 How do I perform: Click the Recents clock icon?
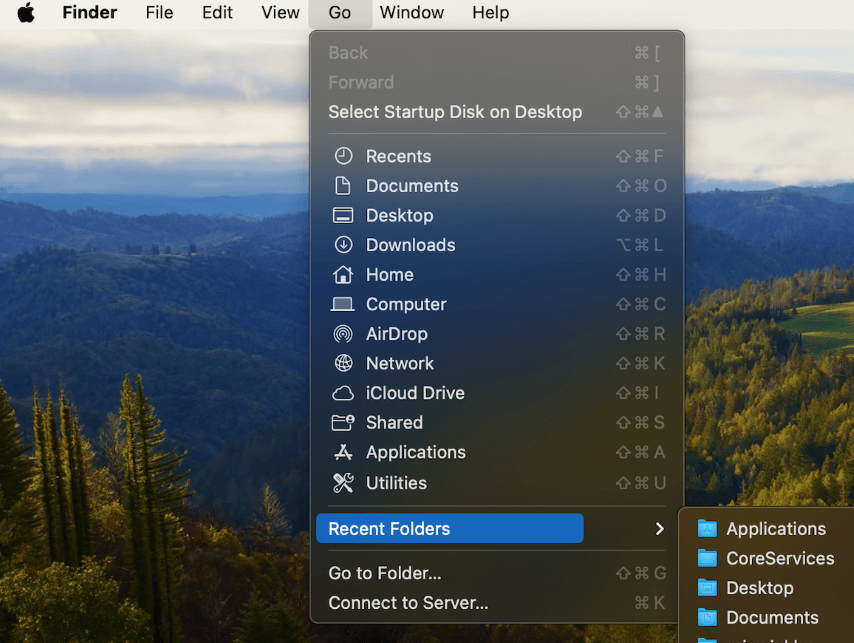click(x=343, y=156)
